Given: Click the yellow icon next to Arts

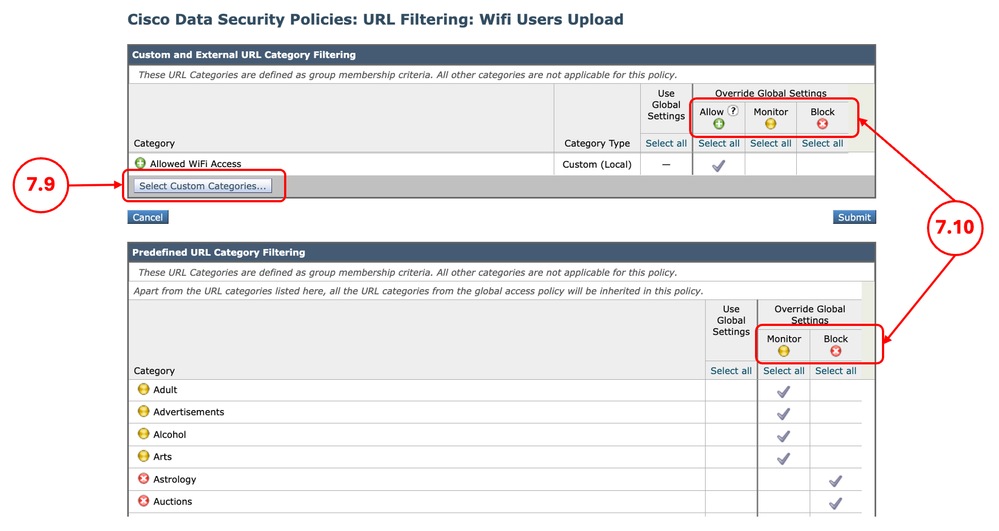Looking at the screenshot, I should point(143,456).
